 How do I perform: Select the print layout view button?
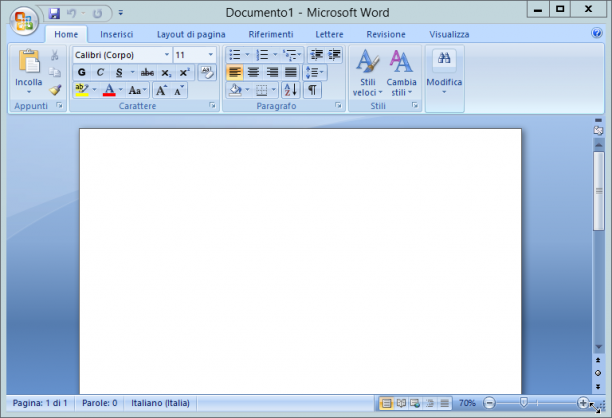click(x=386, y=403)
